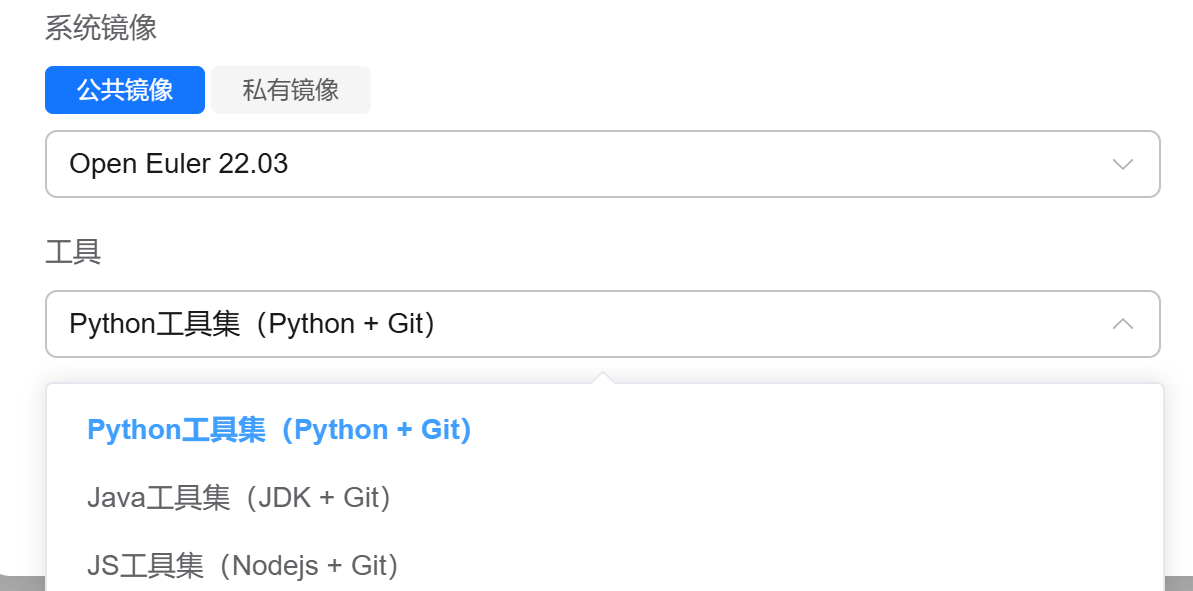The width and height of the screenshot is (1193, 591).
Task: Click the 工具 section label
Action: click(x=73, y=252)
